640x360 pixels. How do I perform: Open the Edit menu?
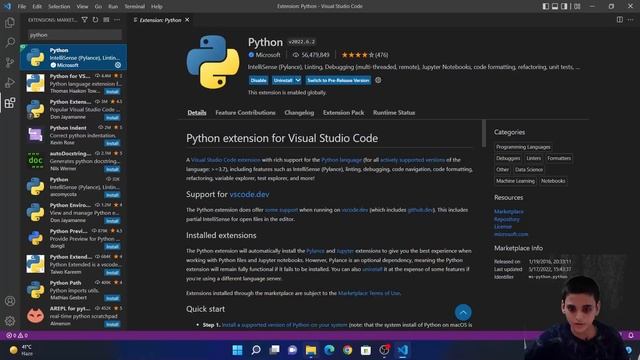point(37,7)
